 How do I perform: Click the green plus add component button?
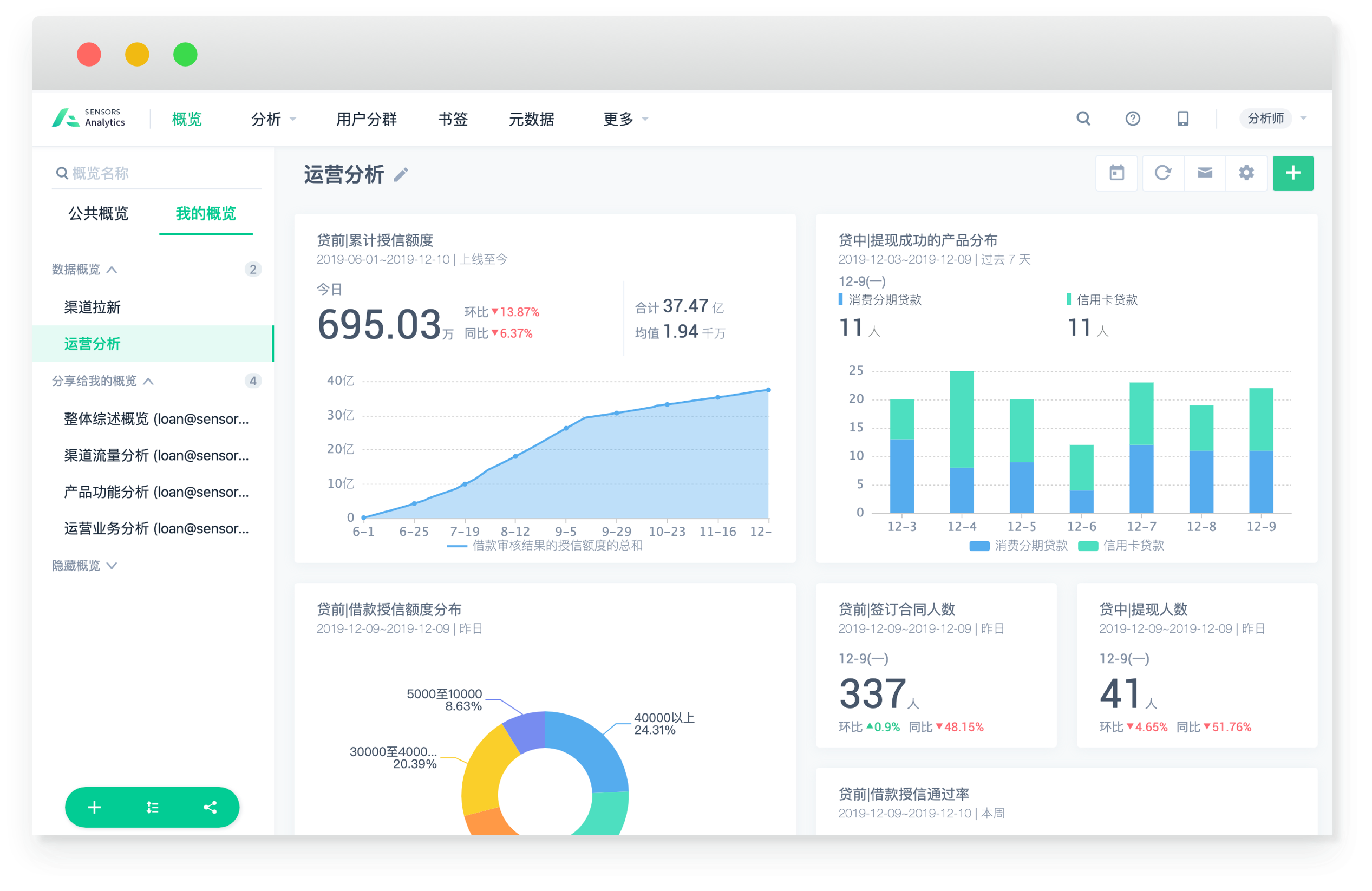pyautogui.click(x=1292, y=173)
